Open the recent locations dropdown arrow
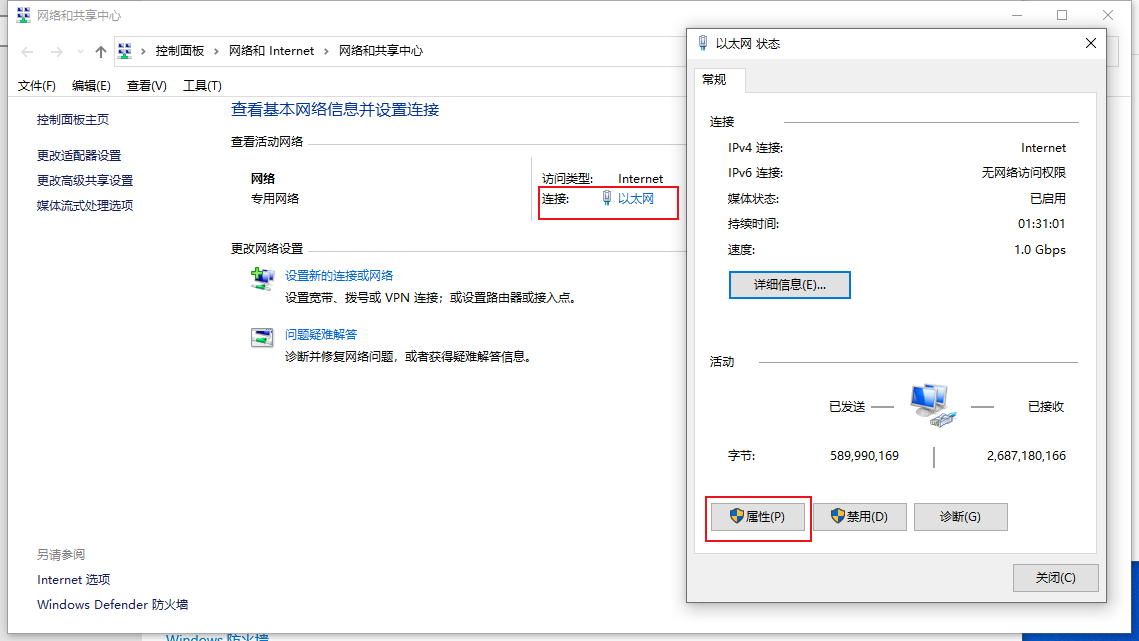Screen dimensions: 1139x641 (79, 52)
